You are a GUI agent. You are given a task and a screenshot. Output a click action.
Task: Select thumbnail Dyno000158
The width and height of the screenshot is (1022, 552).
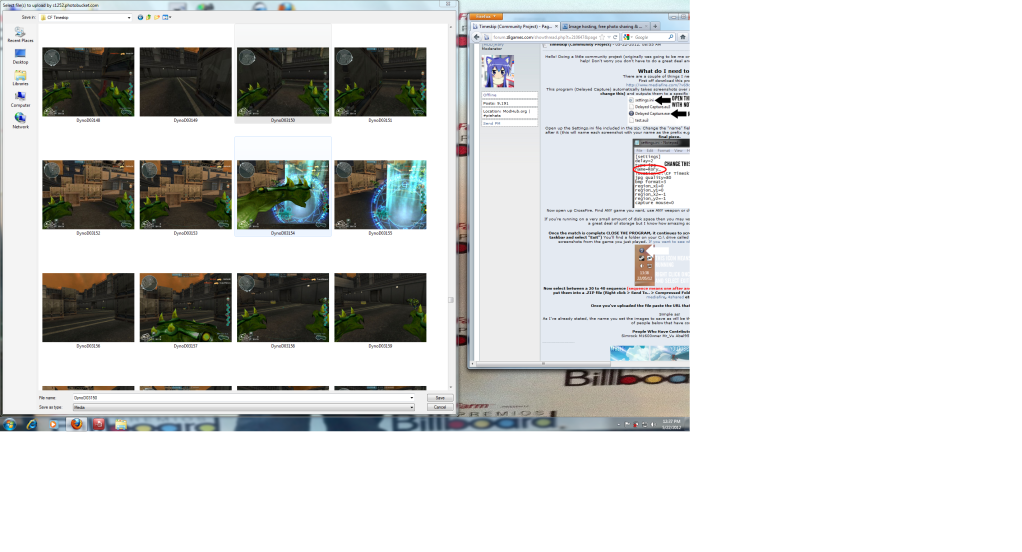283,308
